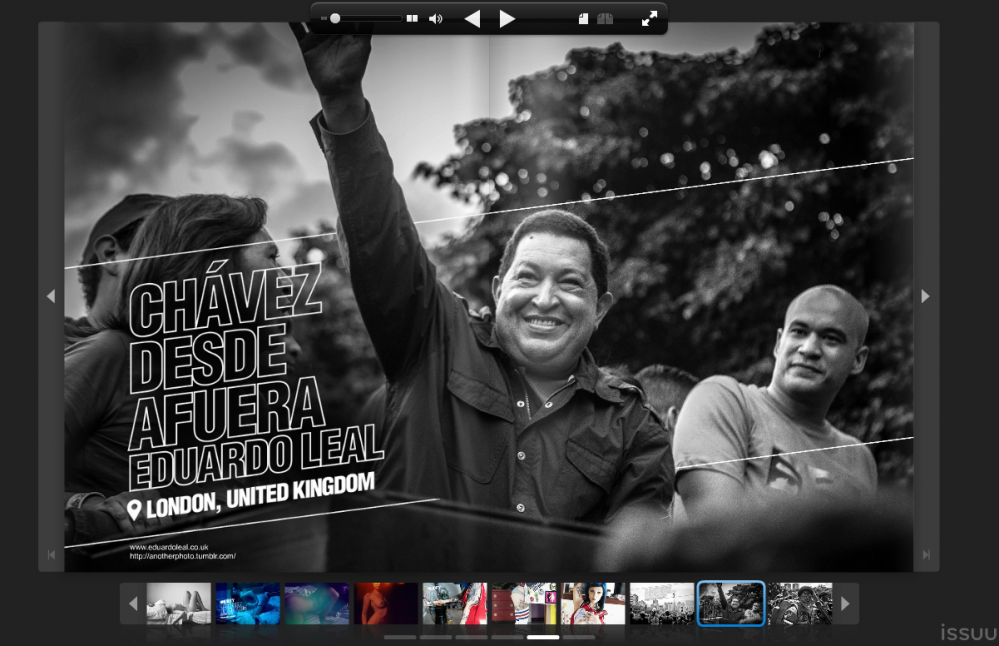Click the location pin icon before London
The image size is (999, 646).
coord(134,510)
